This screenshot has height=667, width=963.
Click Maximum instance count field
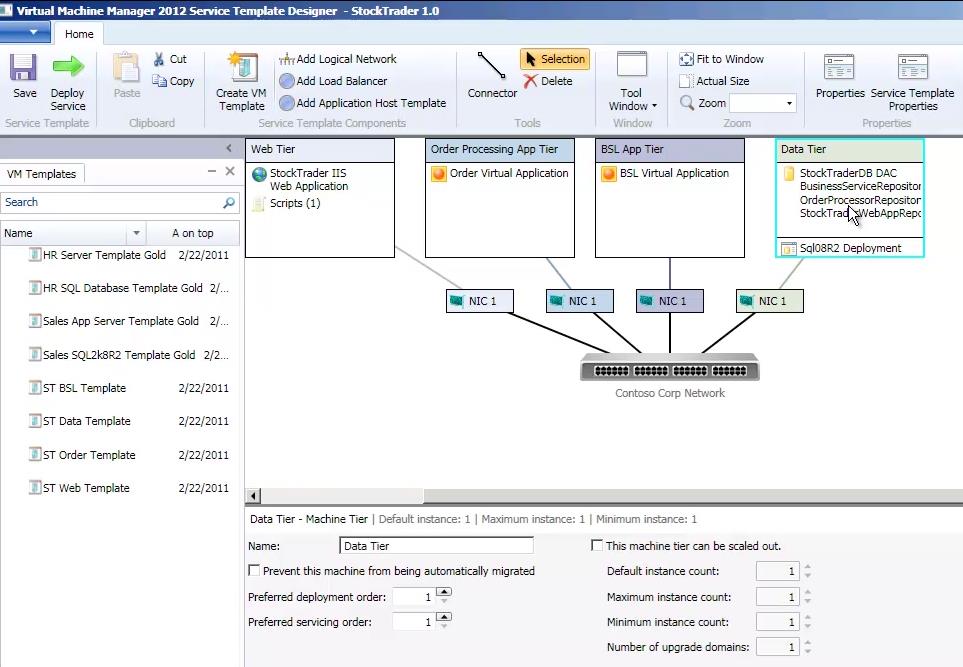tap(778, 596)
